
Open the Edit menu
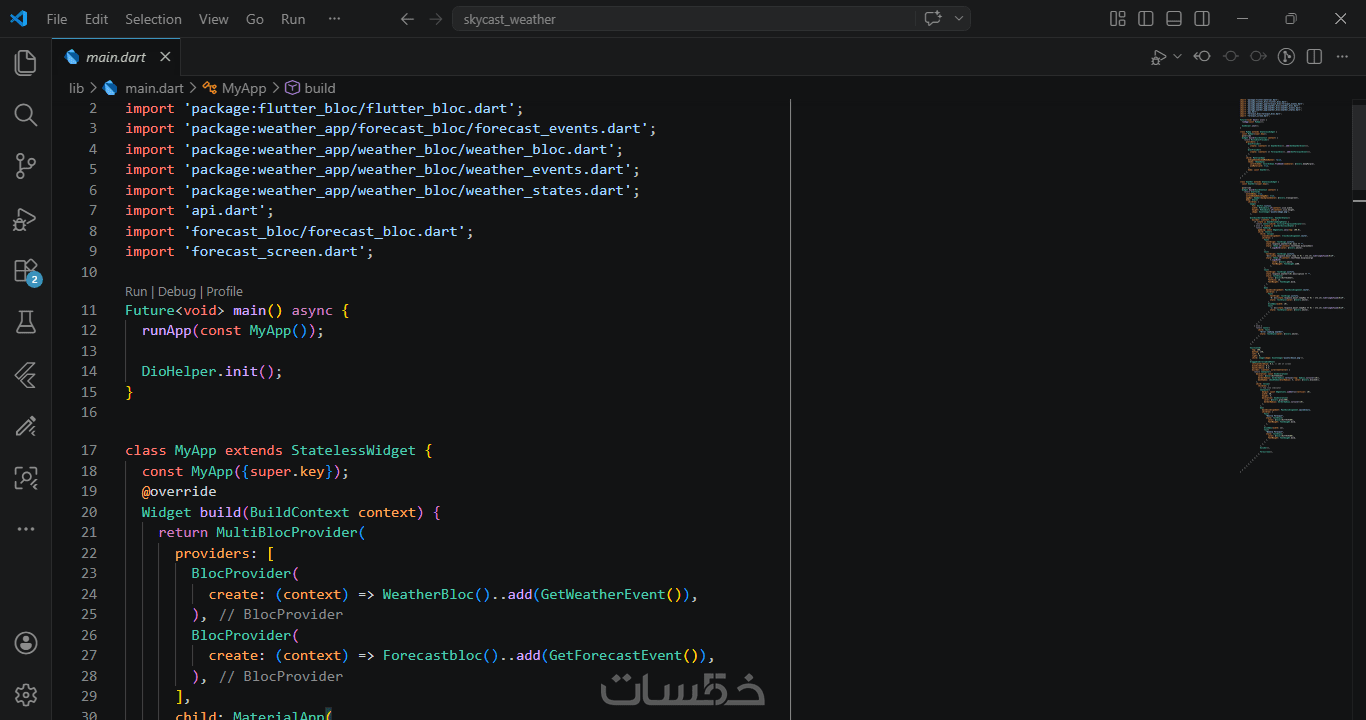[96, 19]
